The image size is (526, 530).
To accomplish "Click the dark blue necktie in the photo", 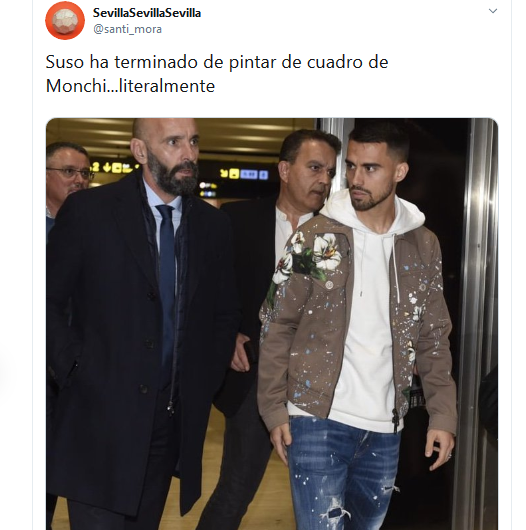I will pos(167,291).
